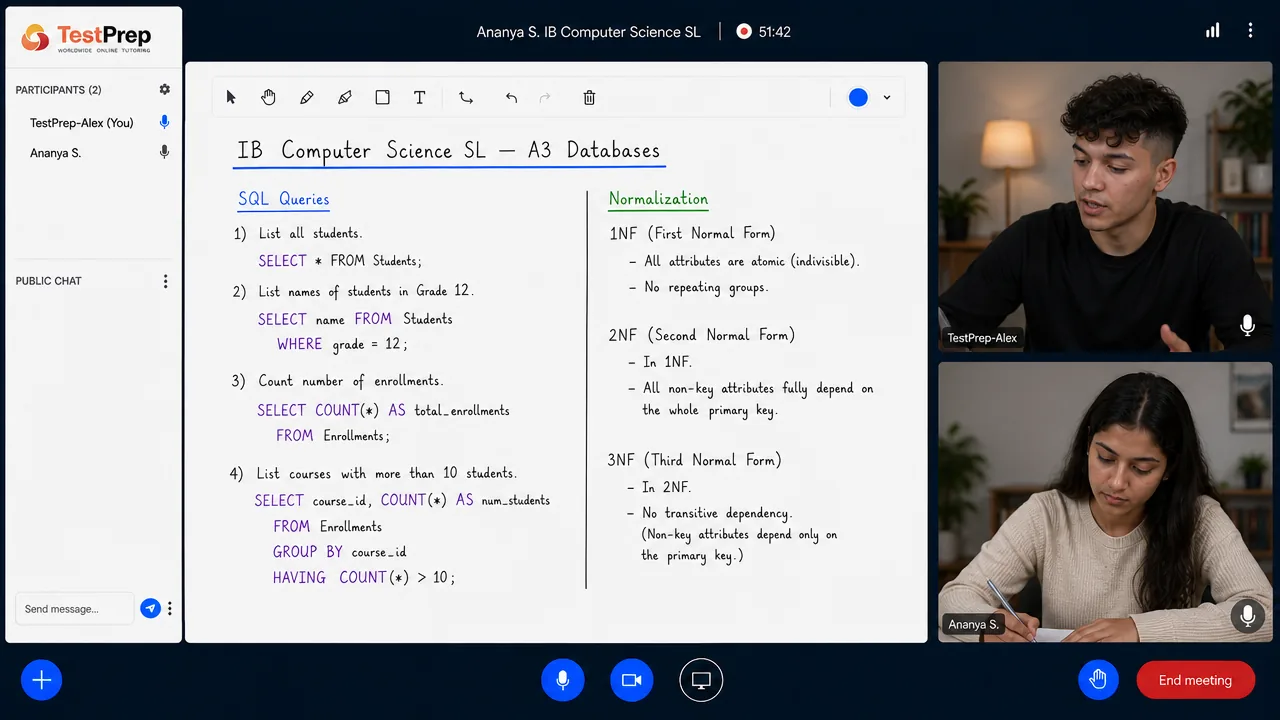The image size is (1280, 720).
Task: Toggle TestPrep-Alex microphone in participants list
Action: [165, 122]
